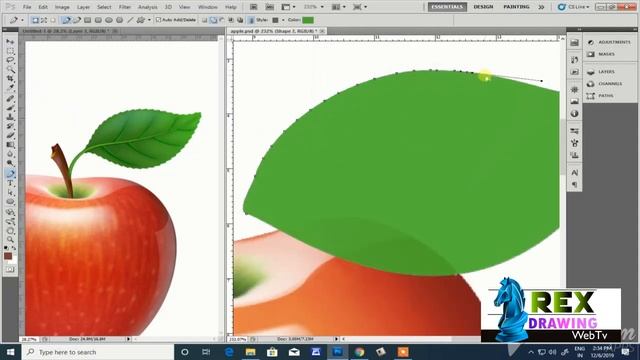The width and height of the screenshot is (640, 360).
Task: Click the Windows search box on taskbar
Action: pyautogui.click(x=97, y=352)
